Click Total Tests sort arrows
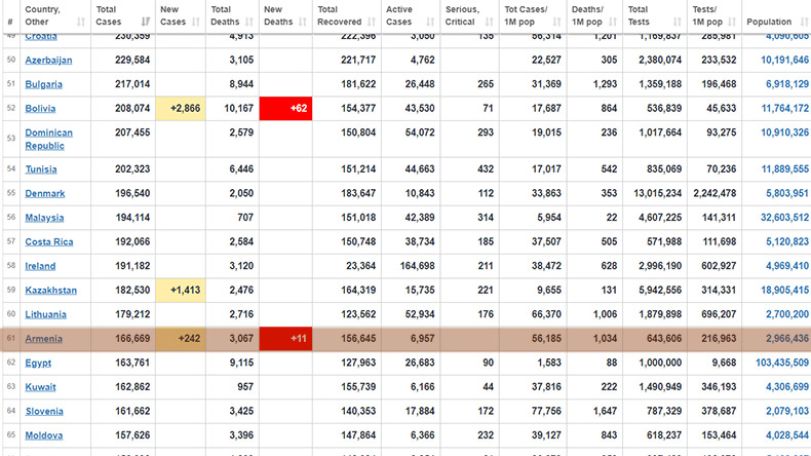The width and height of the screenshot is (811, 456). pos(678,22)
